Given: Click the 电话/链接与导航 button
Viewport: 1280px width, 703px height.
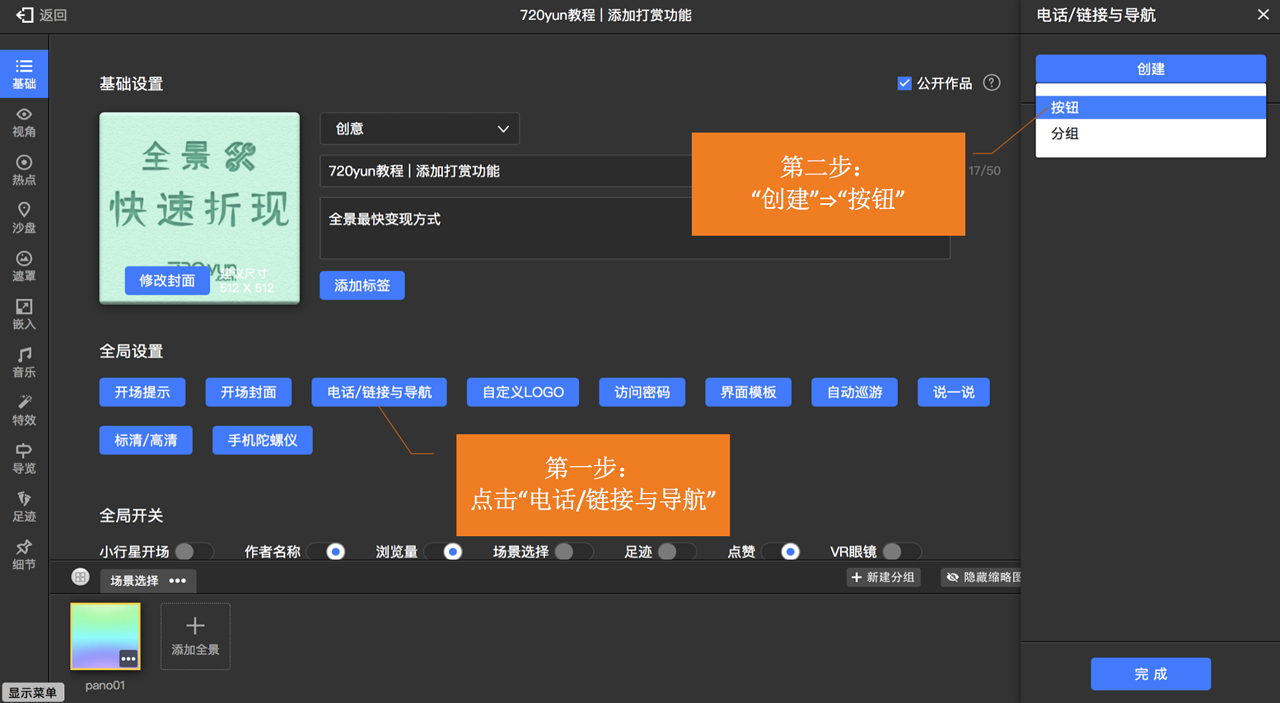Looking at the screenshot, I should pos(379,392).
